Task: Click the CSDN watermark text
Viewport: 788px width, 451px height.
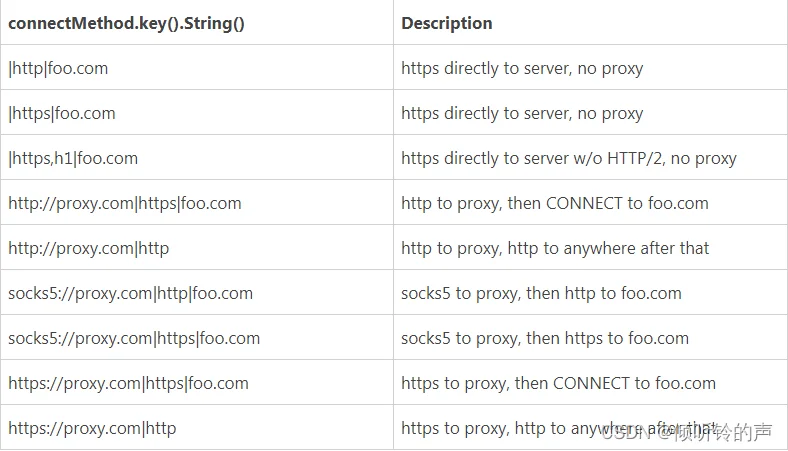Action: [x=686, y=432]
